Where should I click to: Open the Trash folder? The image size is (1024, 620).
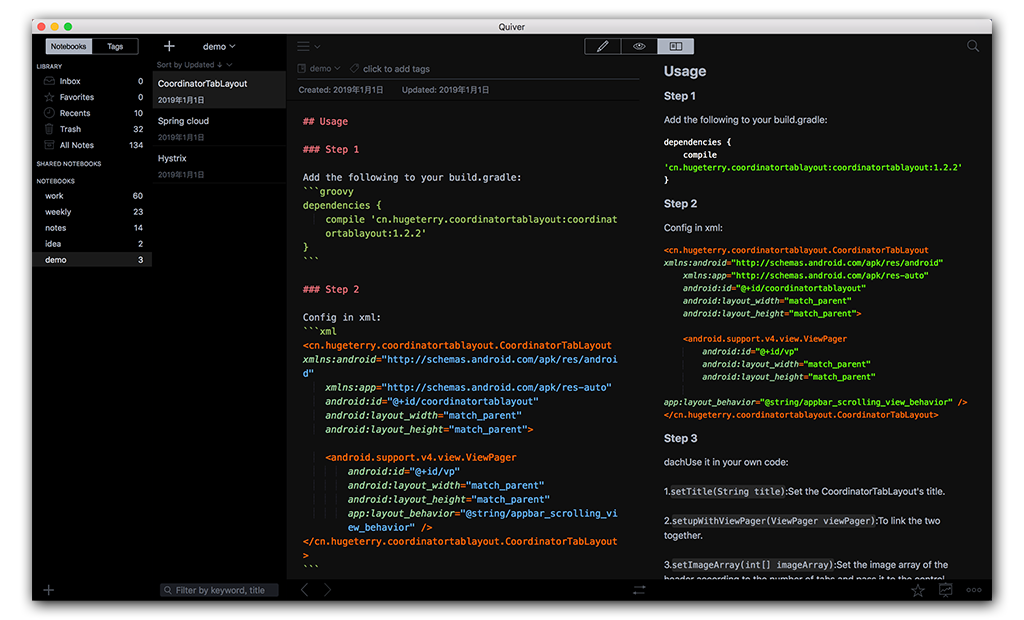coord(93,129)
